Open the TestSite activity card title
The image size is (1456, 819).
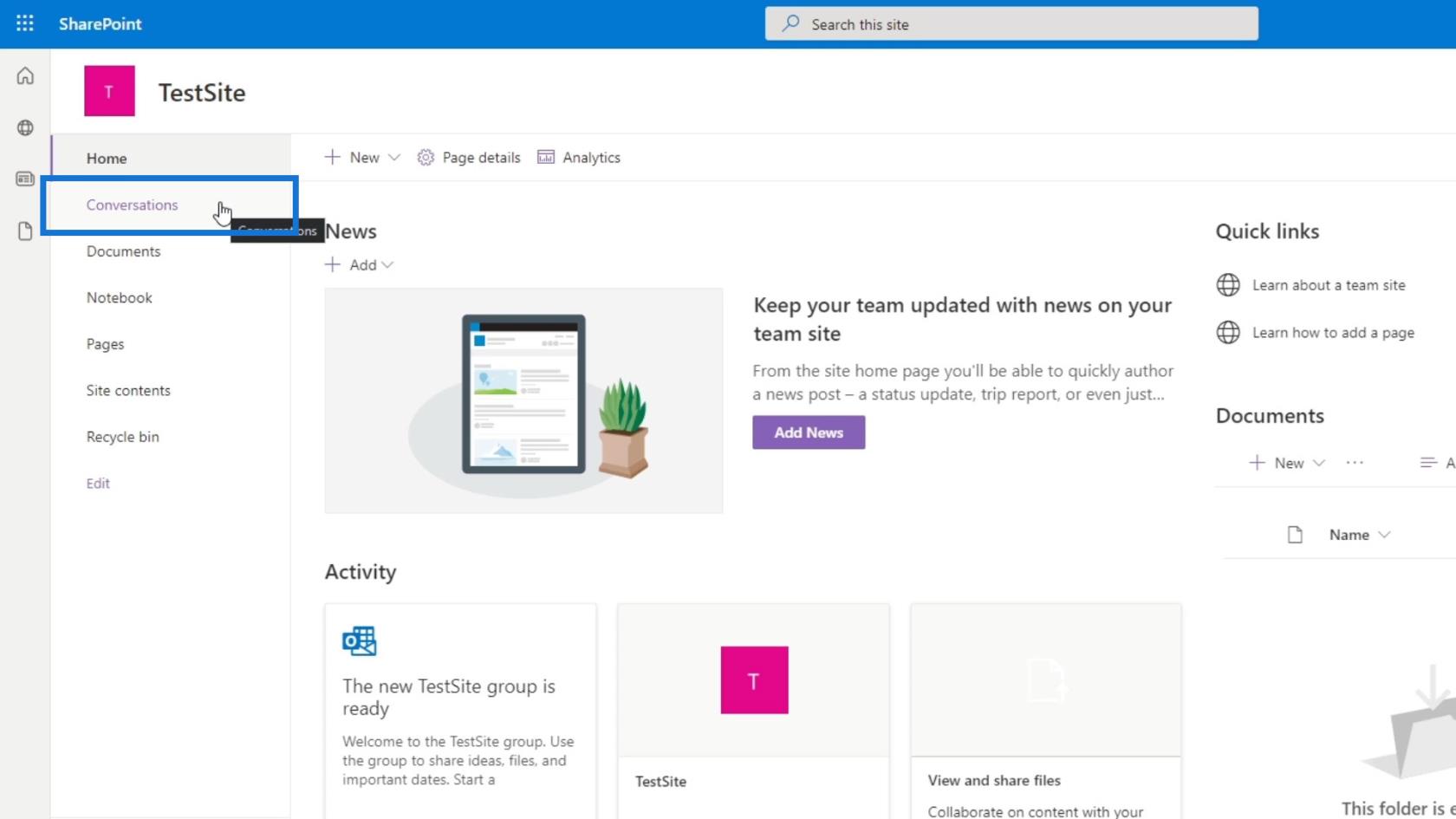[x=660, y=781]
